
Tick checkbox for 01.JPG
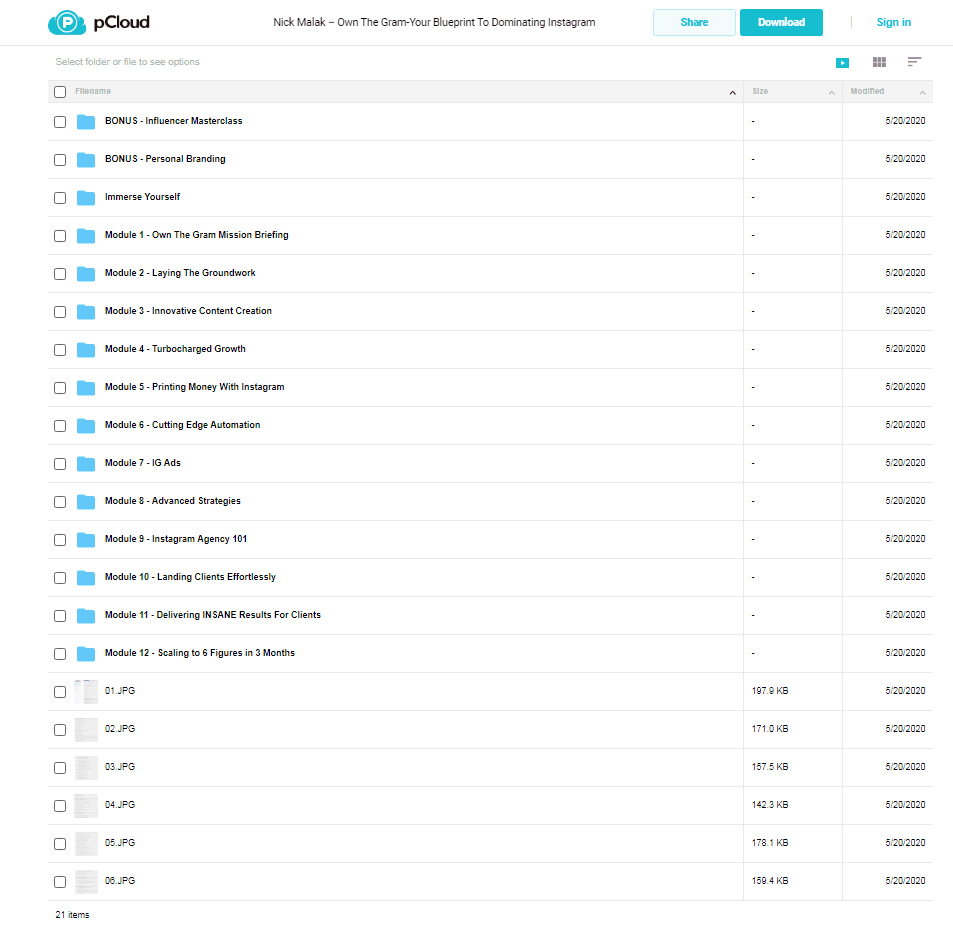tap(60, 692)
